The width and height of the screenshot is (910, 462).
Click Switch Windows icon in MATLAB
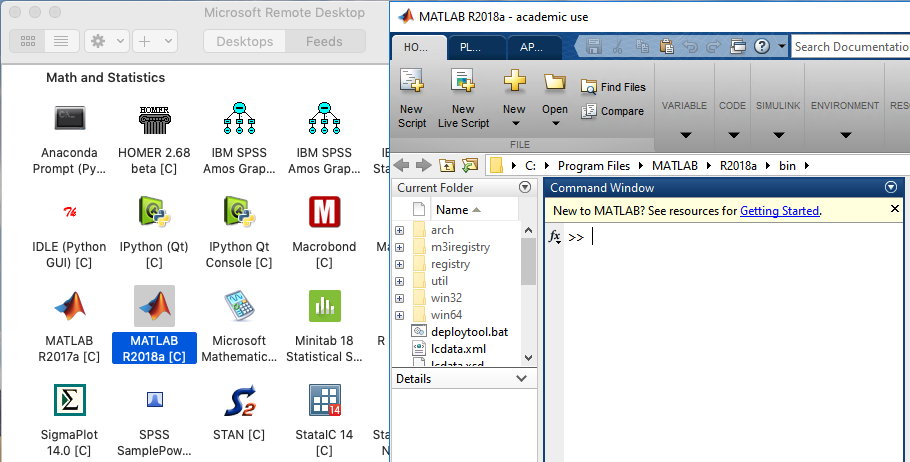point(738,46)
